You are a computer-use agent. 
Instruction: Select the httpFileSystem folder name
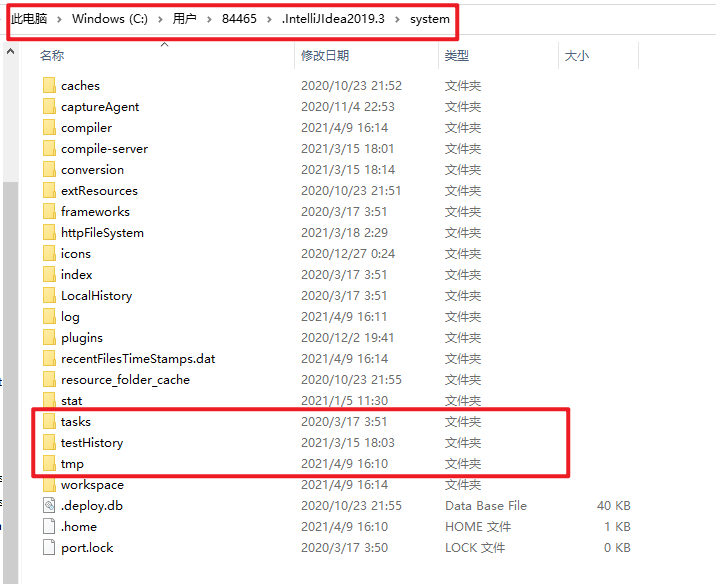(x=102, y=233)
